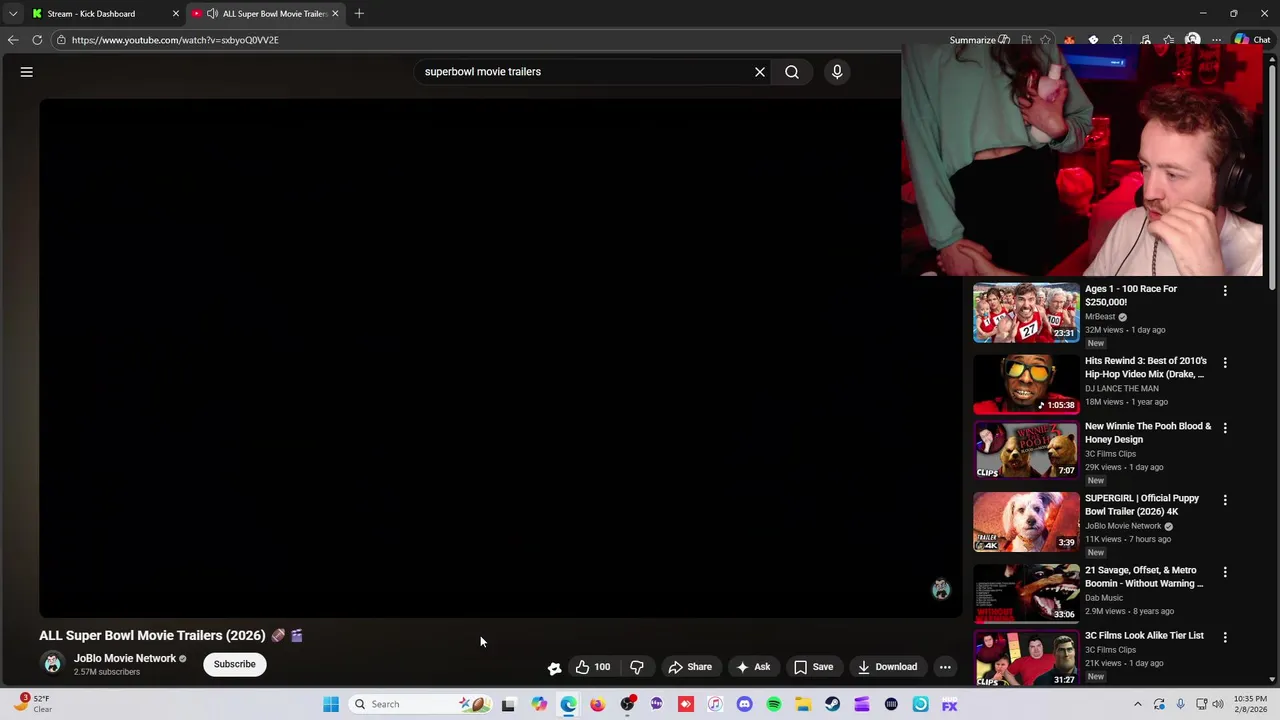1280x720 pixels.
Task: Open the browser extensions puzzle icon
Action: click(1118, 40)
